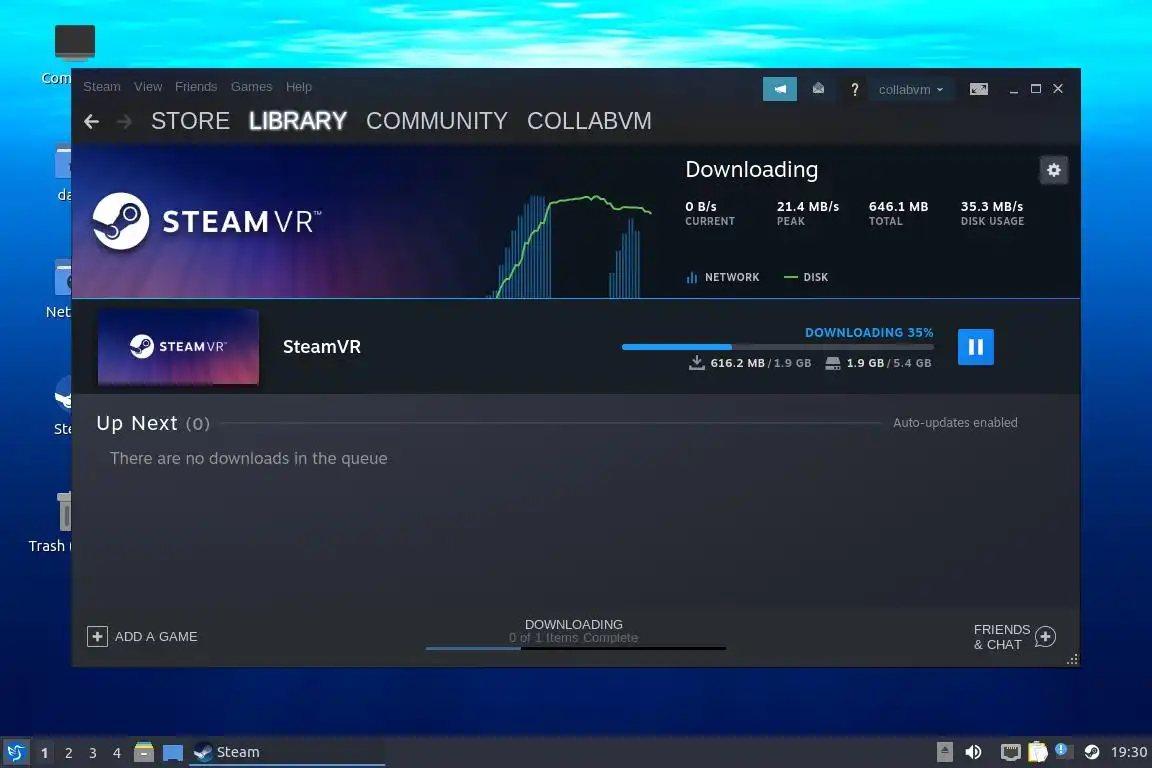Go to the STORE tab
Viewport: 1152px width, 768px height.
(190, 121)
